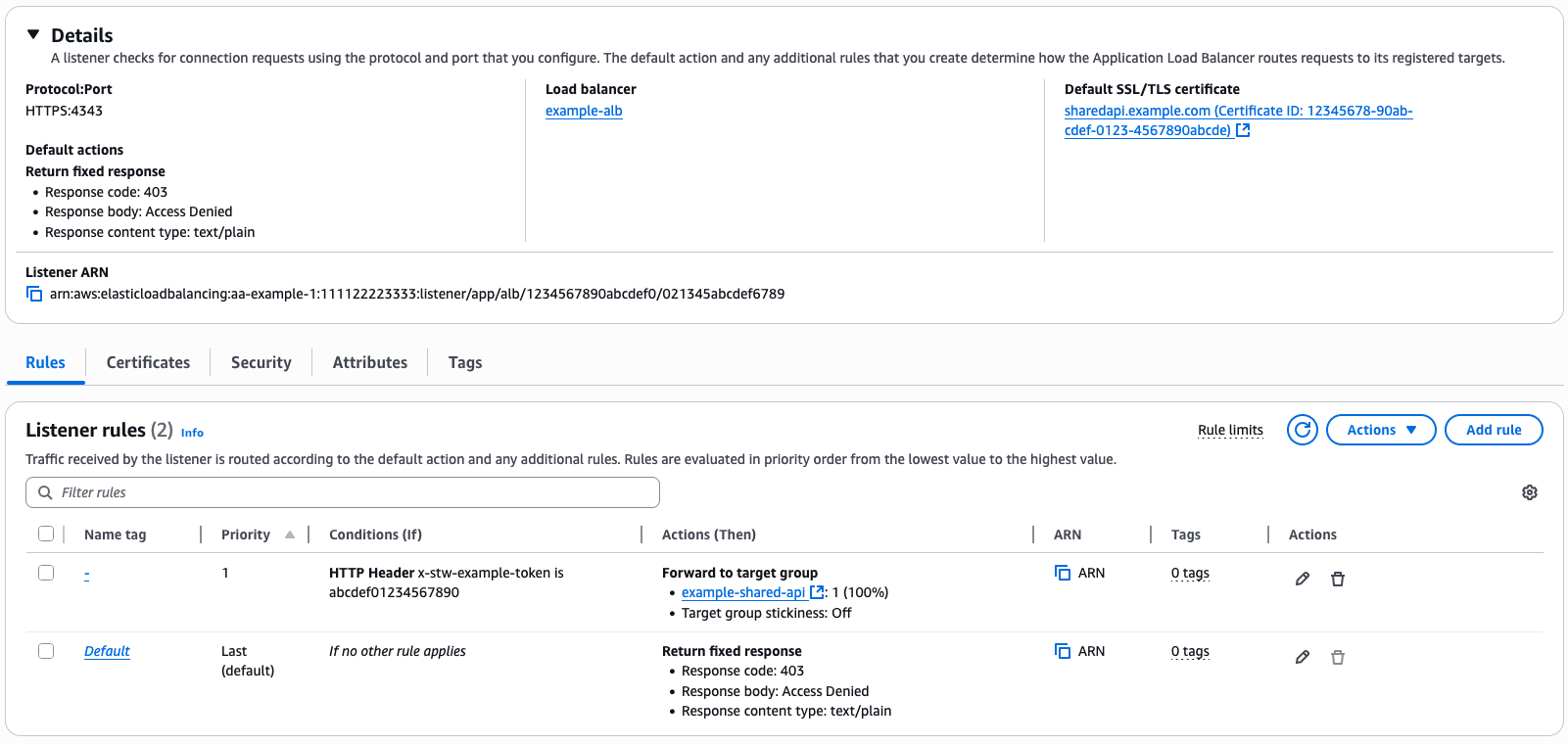Delete the priority 1 rule with trash icon
This screenshot has height=744, width=1568.
point(1338,579)
